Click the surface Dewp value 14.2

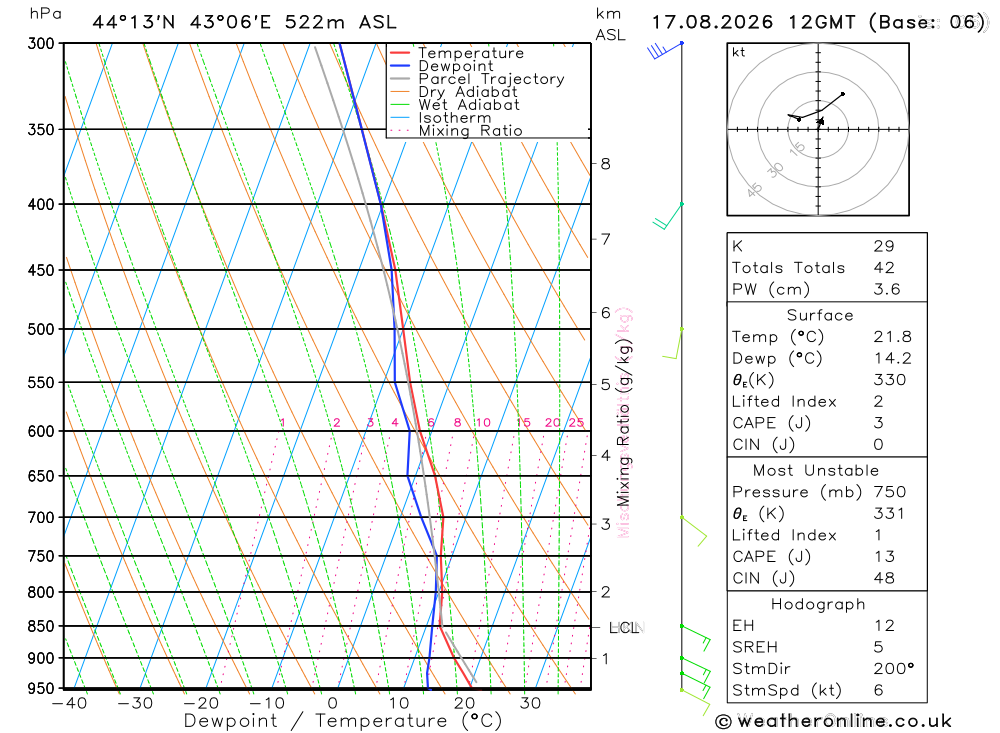893,359
